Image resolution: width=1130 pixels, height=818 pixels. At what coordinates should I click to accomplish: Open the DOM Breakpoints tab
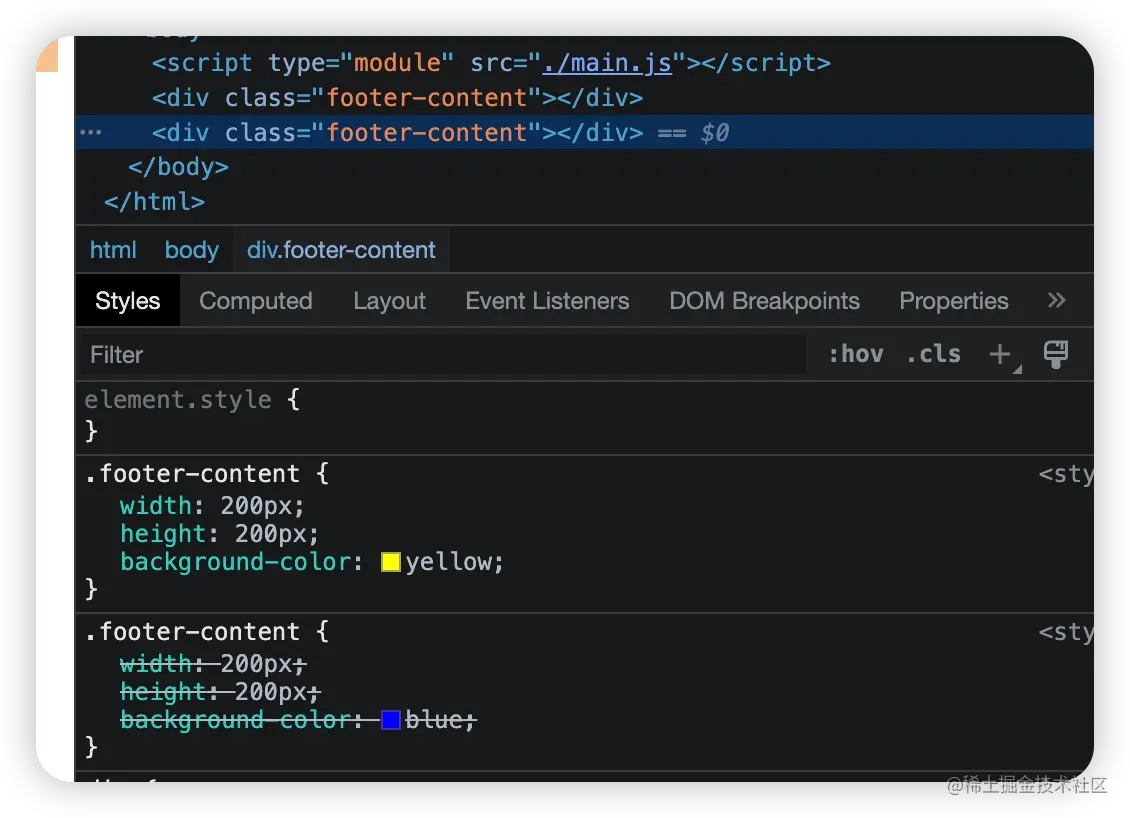coord(764,301)
